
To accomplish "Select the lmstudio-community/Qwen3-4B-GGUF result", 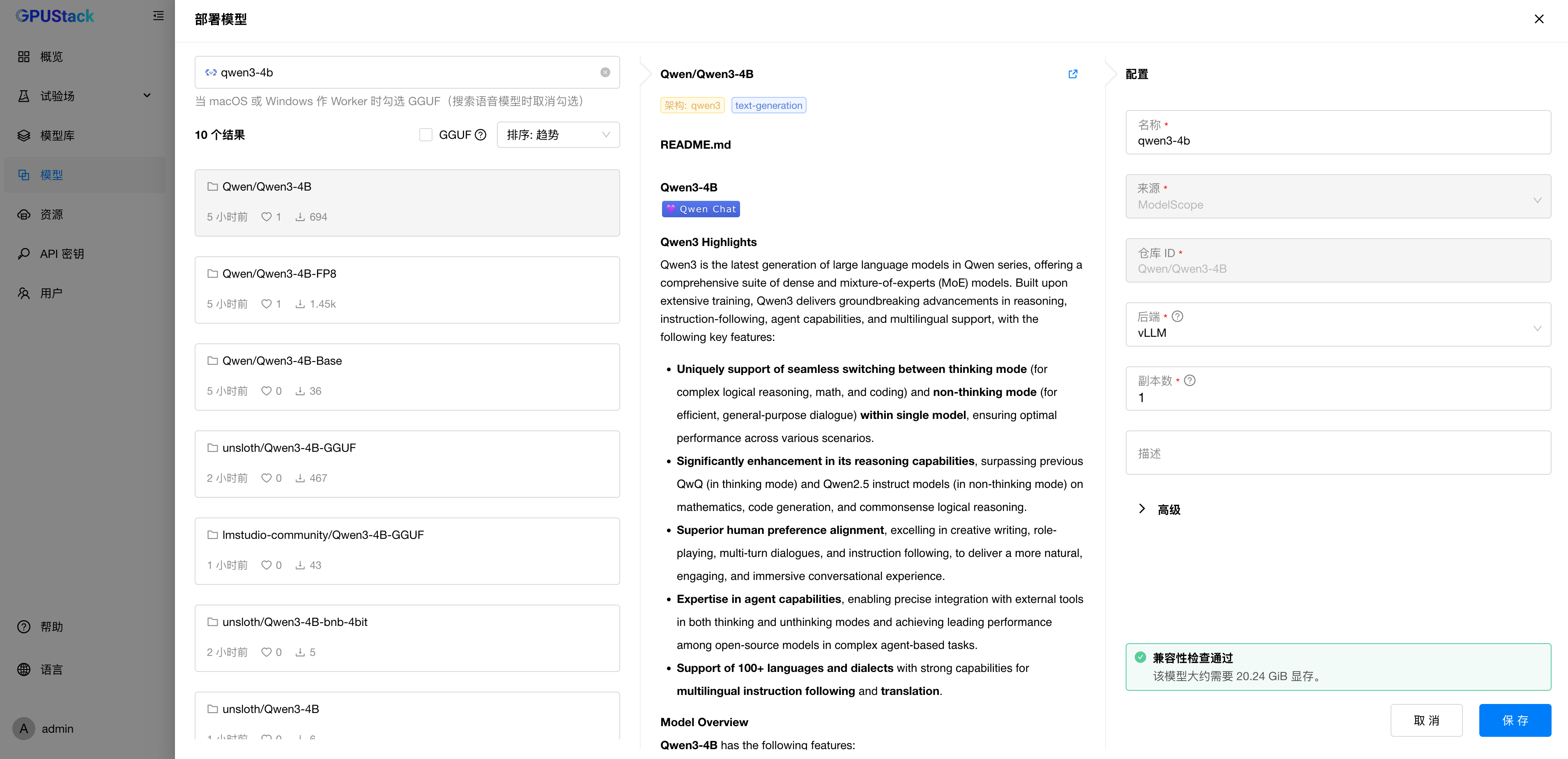I will (407, 551).
